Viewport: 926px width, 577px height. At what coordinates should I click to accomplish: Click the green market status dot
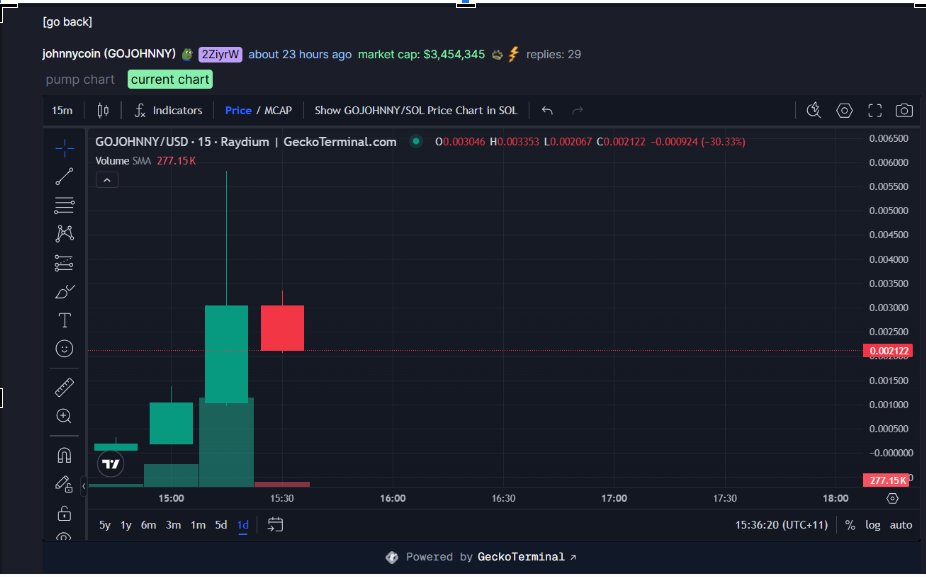(x=416, y=142)
